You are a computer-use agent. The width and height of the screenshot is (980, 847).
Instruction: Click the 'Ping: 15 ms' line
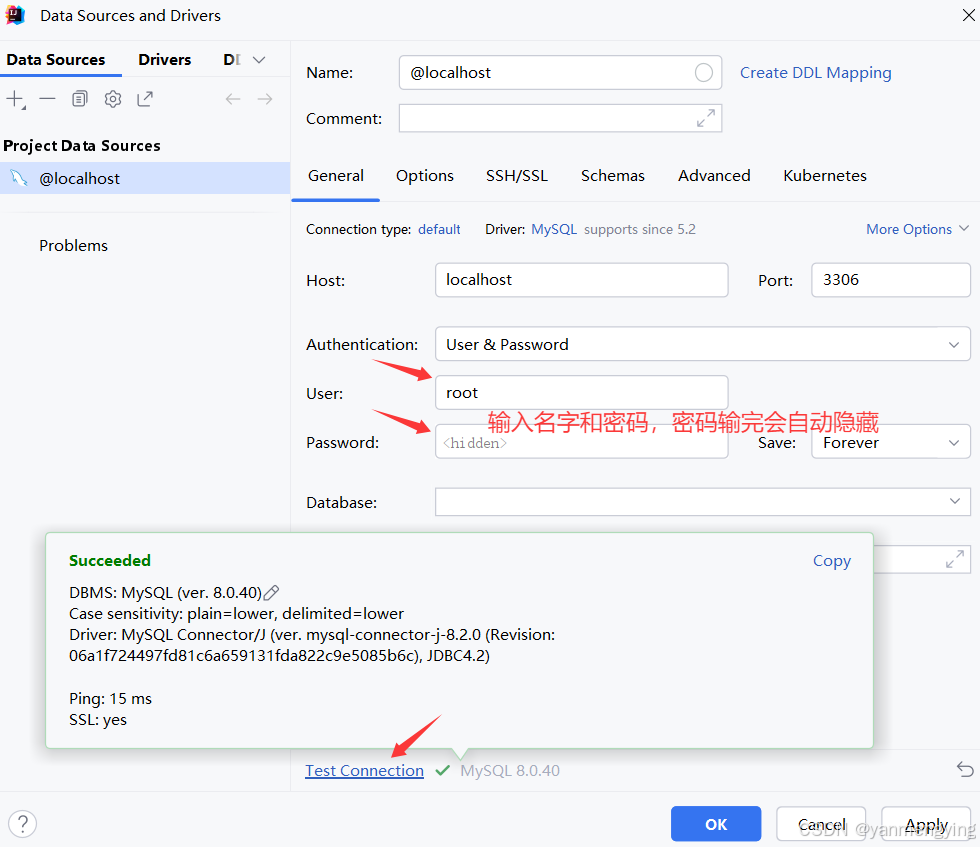point(110,698)
